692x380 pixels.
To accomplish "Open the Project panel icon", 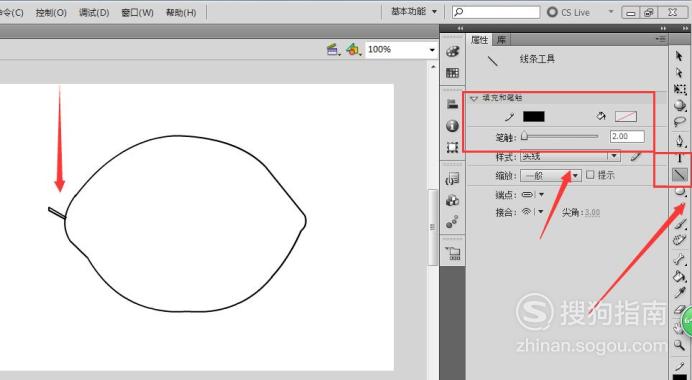I will coord(452,253).
